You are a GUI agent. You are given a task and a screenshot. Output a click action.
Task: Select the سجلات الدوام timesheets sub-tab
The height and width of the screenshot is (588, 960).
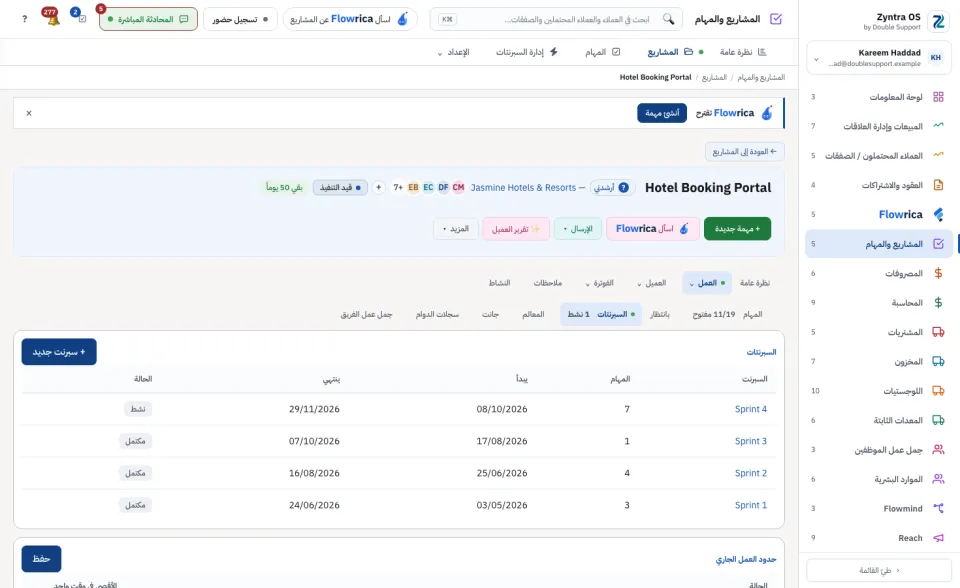click(437, 314)
